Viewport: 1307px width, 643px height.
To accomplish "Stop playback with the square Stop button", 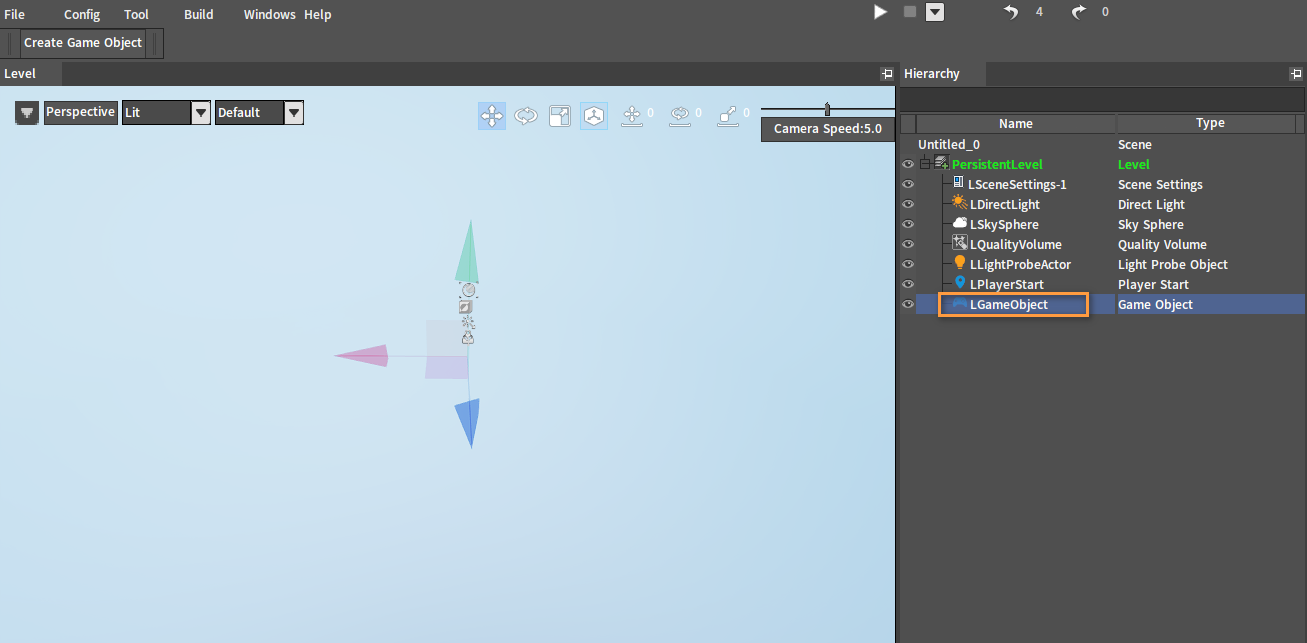I will pos(910,12).
